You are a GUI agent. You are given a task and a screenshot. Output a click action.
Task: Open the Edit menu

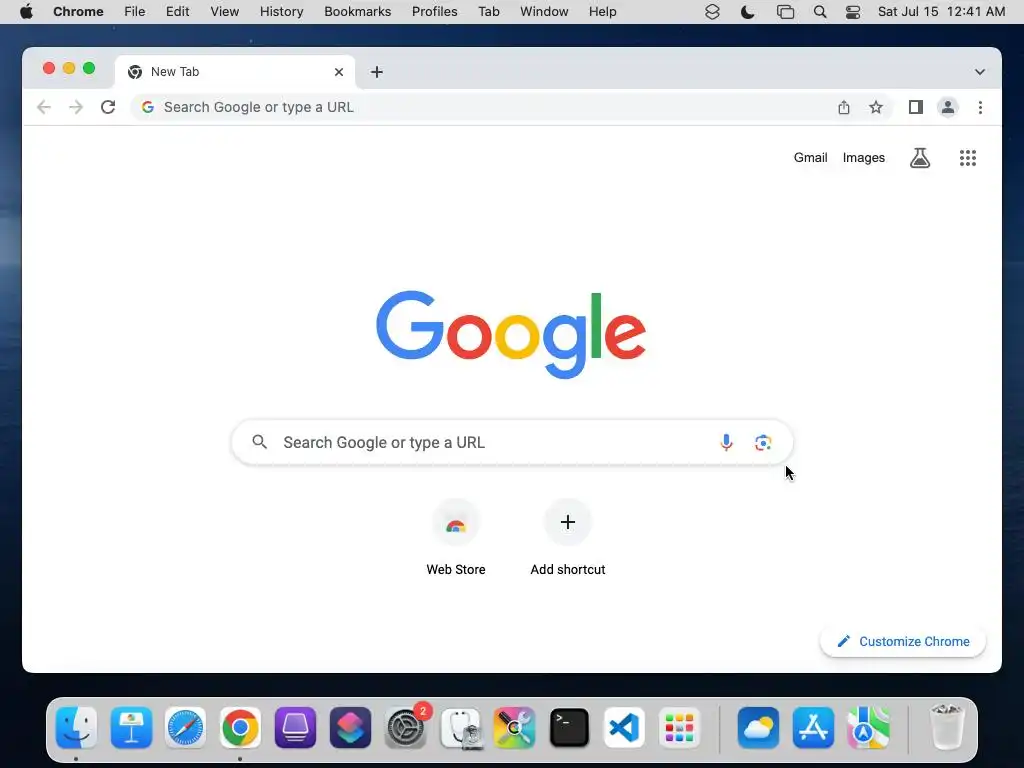click(177, 12)
